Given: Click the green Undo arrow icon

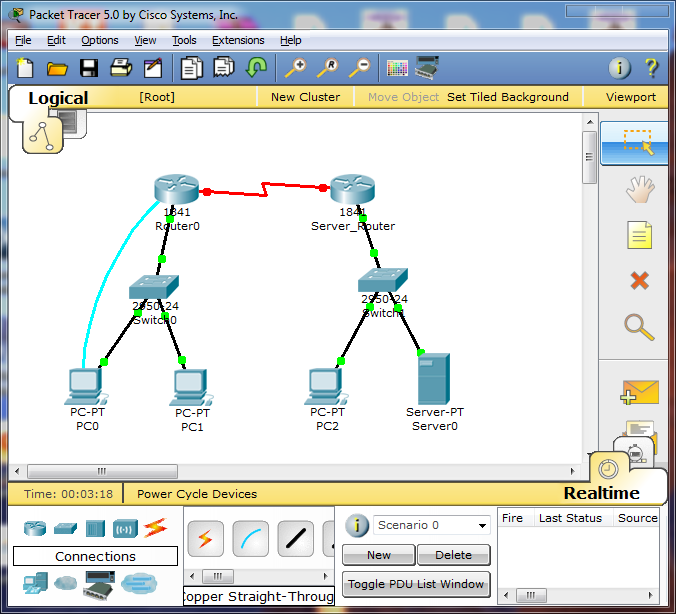Looking at the screenshot, I should [x=256, y=68].
